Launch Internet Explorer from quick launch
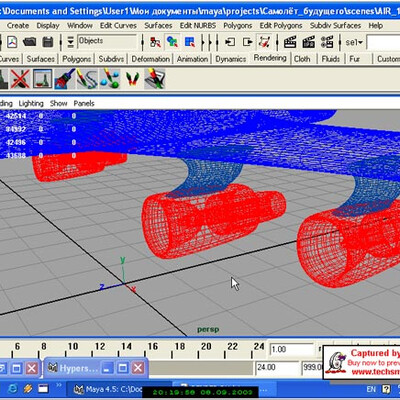400x400 pixels. (12, 389)
